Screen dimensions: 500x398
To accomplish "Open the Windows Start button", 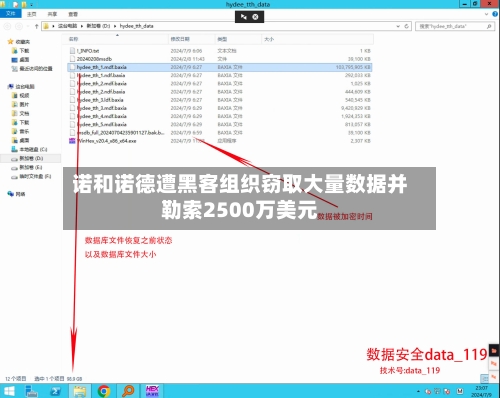I will pos(9,391).
